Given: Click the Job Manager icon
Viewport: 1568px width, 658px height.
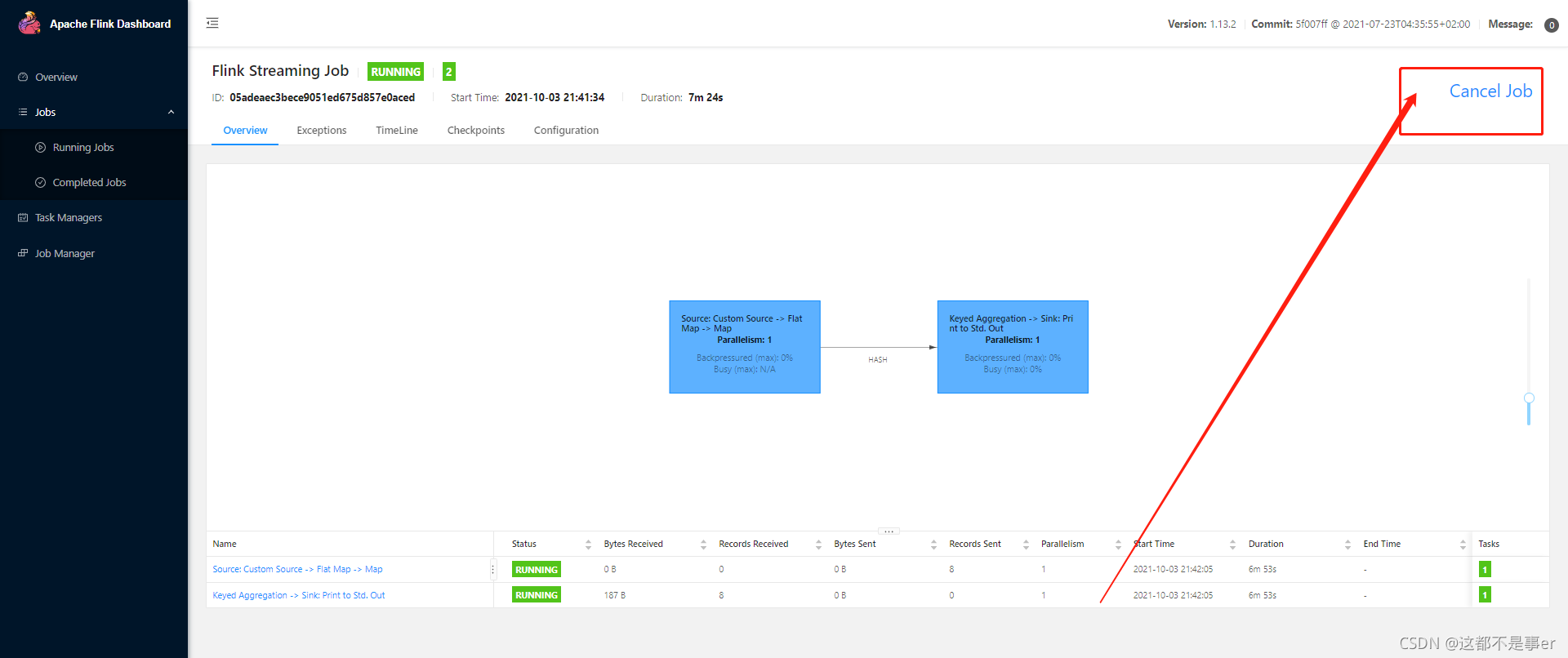Looking at the screenshot, I should click(23, 253).
